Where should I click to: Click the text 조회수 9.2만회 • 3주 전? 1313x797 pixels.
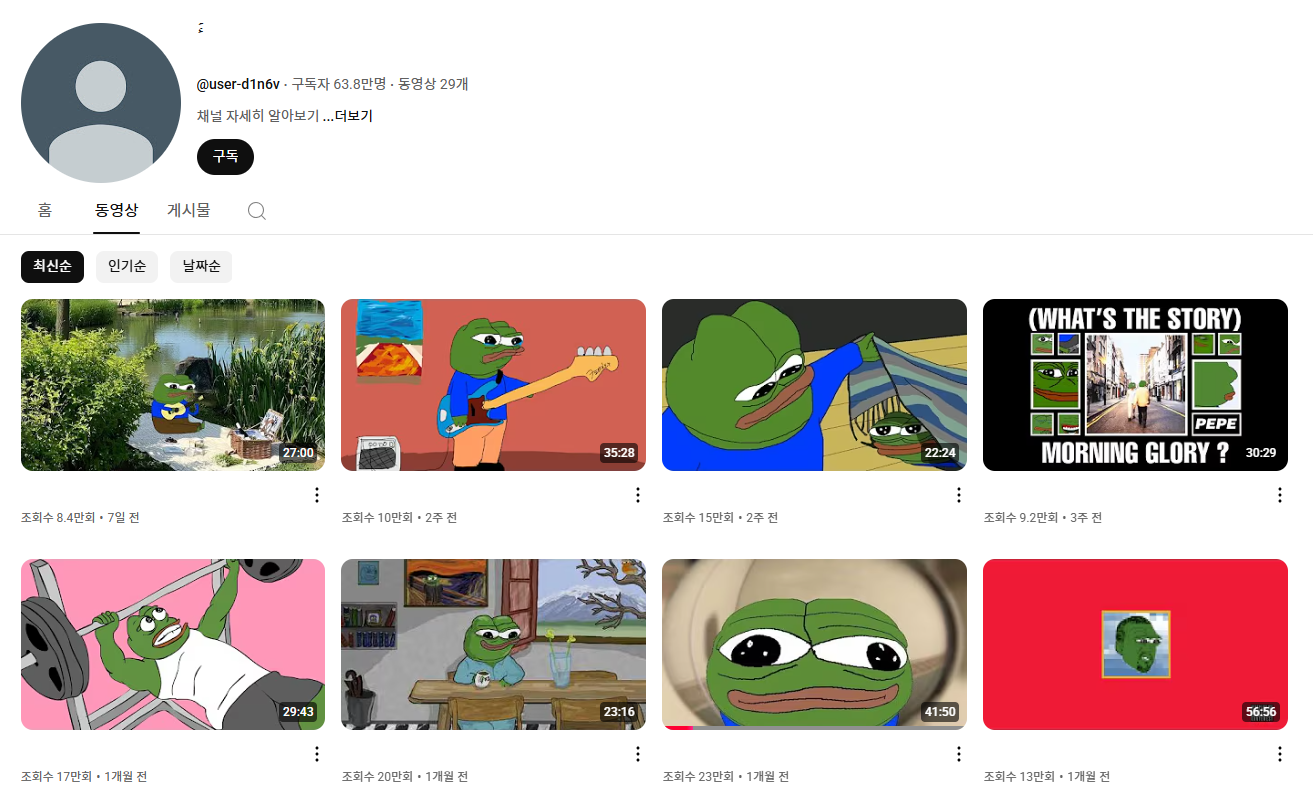click(1043, 518)
